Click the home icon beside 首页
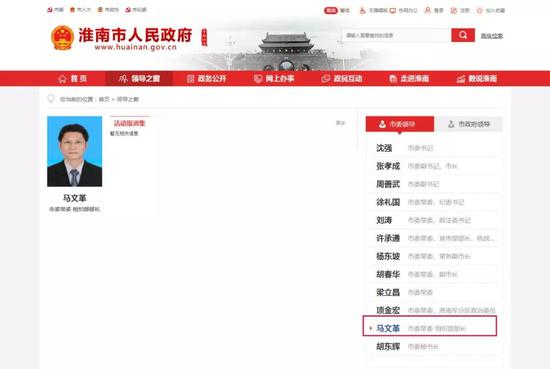550x369 pixels. (x=62, y=79)
